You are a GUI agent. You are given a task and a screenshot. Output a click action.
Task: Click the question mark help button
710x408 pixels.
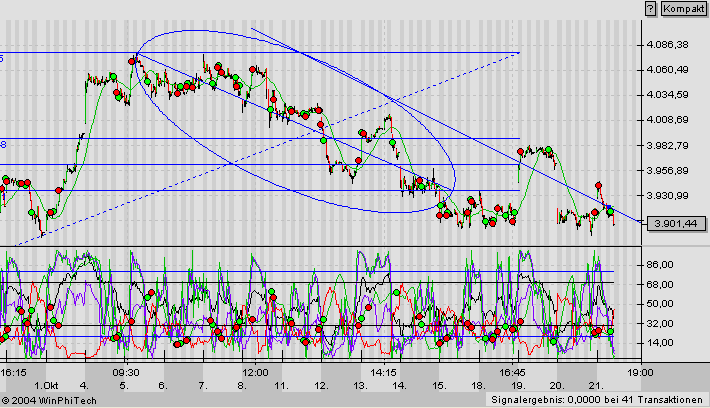click(650, 9)
